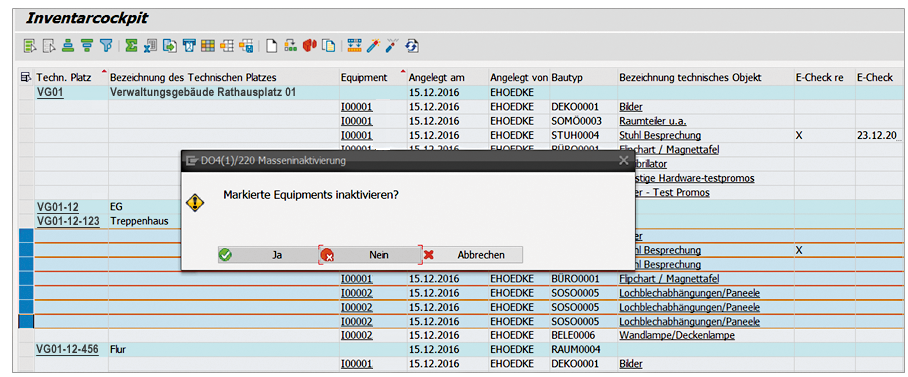Click Bezeichnung technisches Objekt column header
This screenshot has height=377, width=908.
point(705,78)
